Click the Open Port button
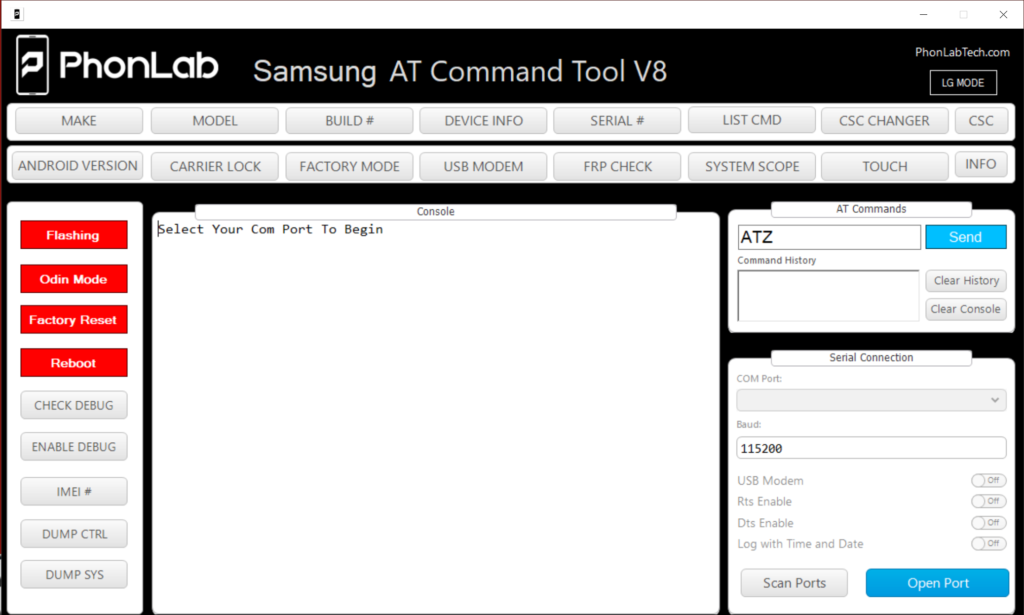Screen dimensions: 1024x615 point(937,583)
